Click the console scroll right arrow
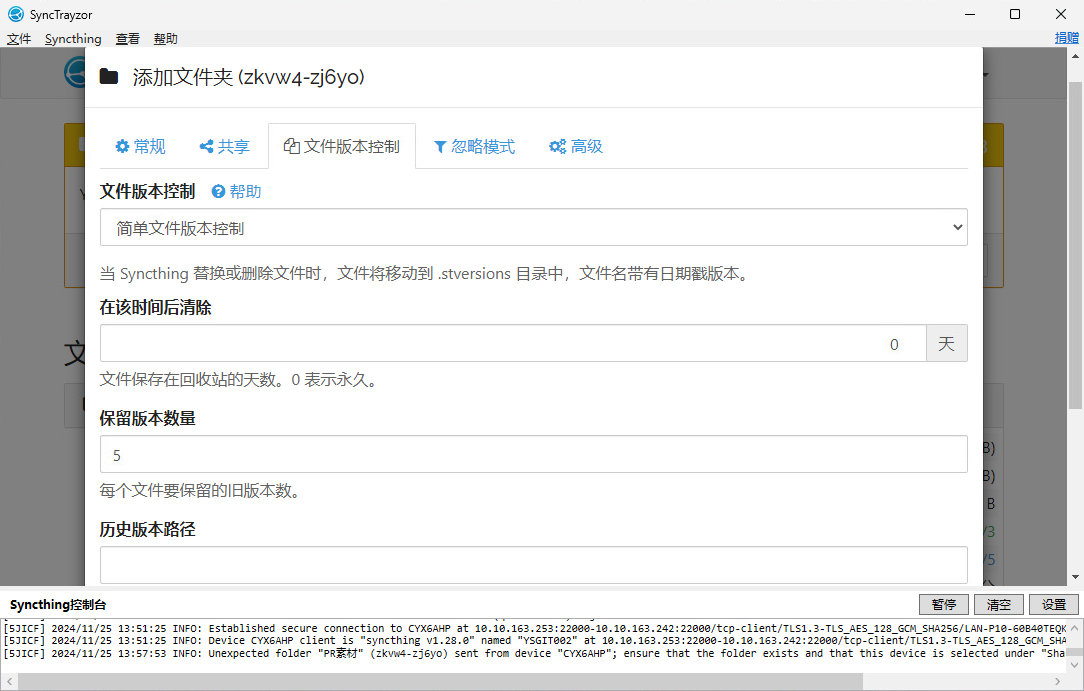This screenshot has height=691, width=1084. [x=1058, y=681]
